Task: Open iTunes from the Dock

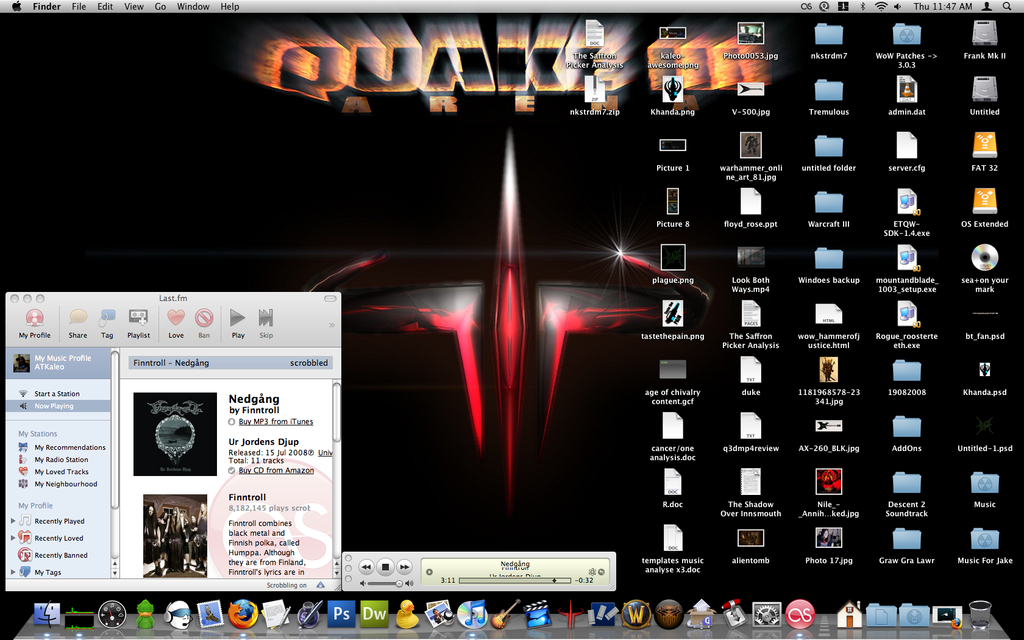Action: click(472, 614)
